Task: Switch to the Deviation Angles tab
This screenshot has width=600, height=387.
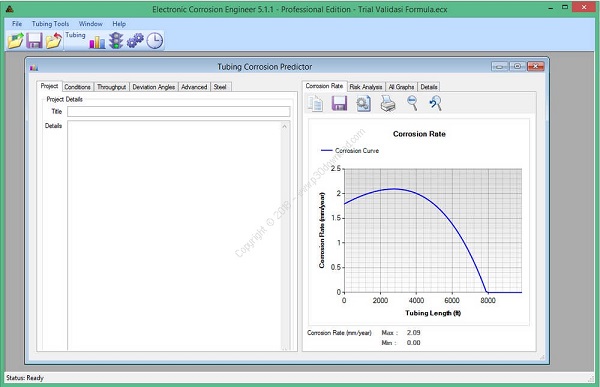Action: 153,87
